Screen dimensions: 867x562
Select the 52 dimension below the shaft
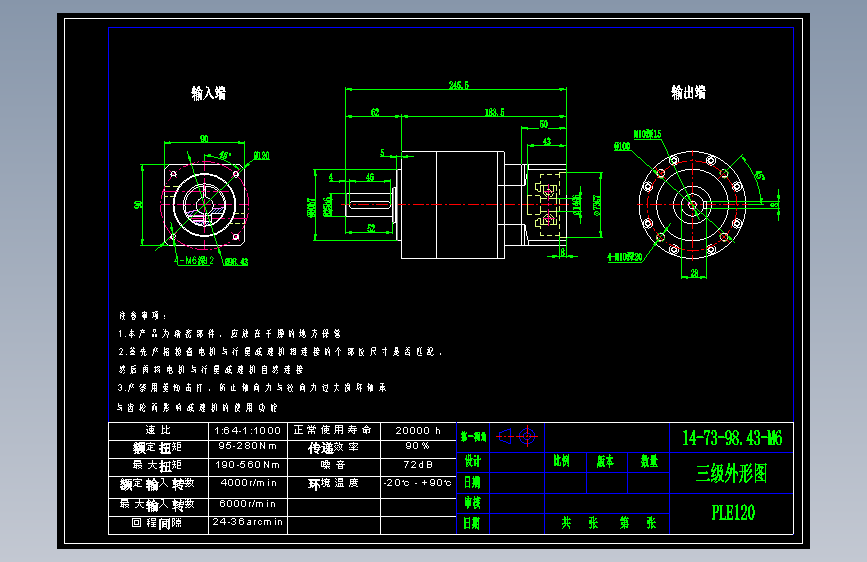(371, 228)
